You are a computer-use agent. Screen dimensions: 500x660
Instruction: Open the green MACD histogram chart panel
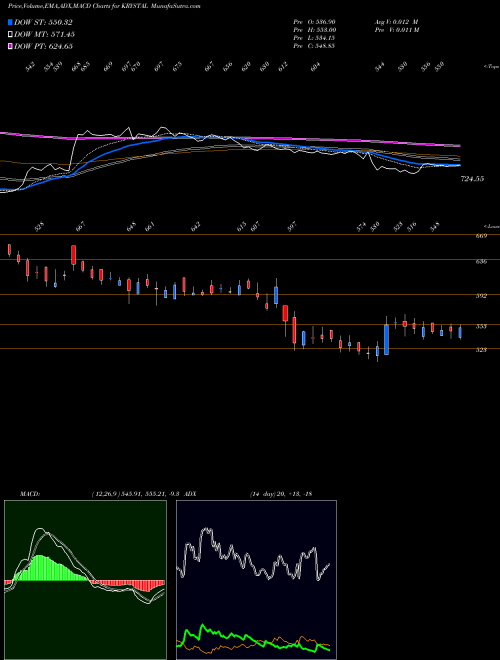coord(85,580)
